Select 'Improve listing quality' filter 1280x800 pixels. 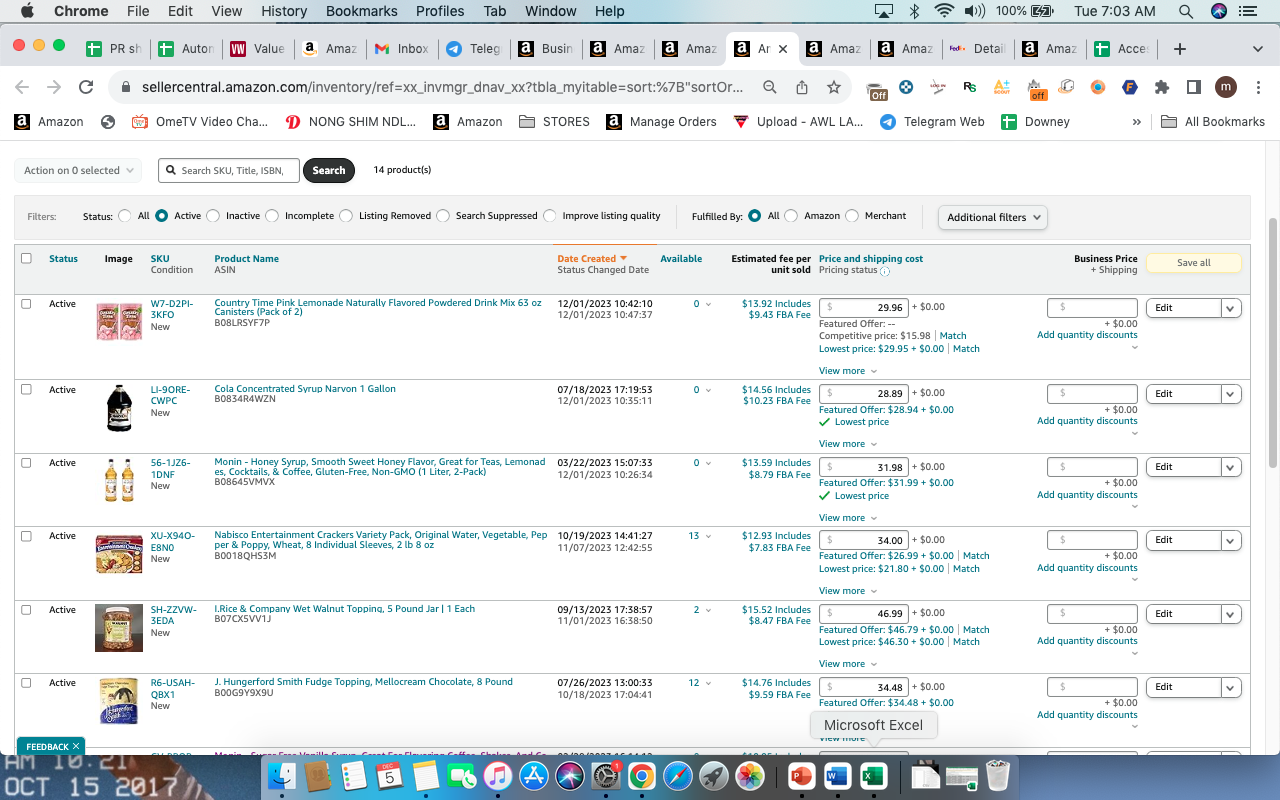[550, 216]
